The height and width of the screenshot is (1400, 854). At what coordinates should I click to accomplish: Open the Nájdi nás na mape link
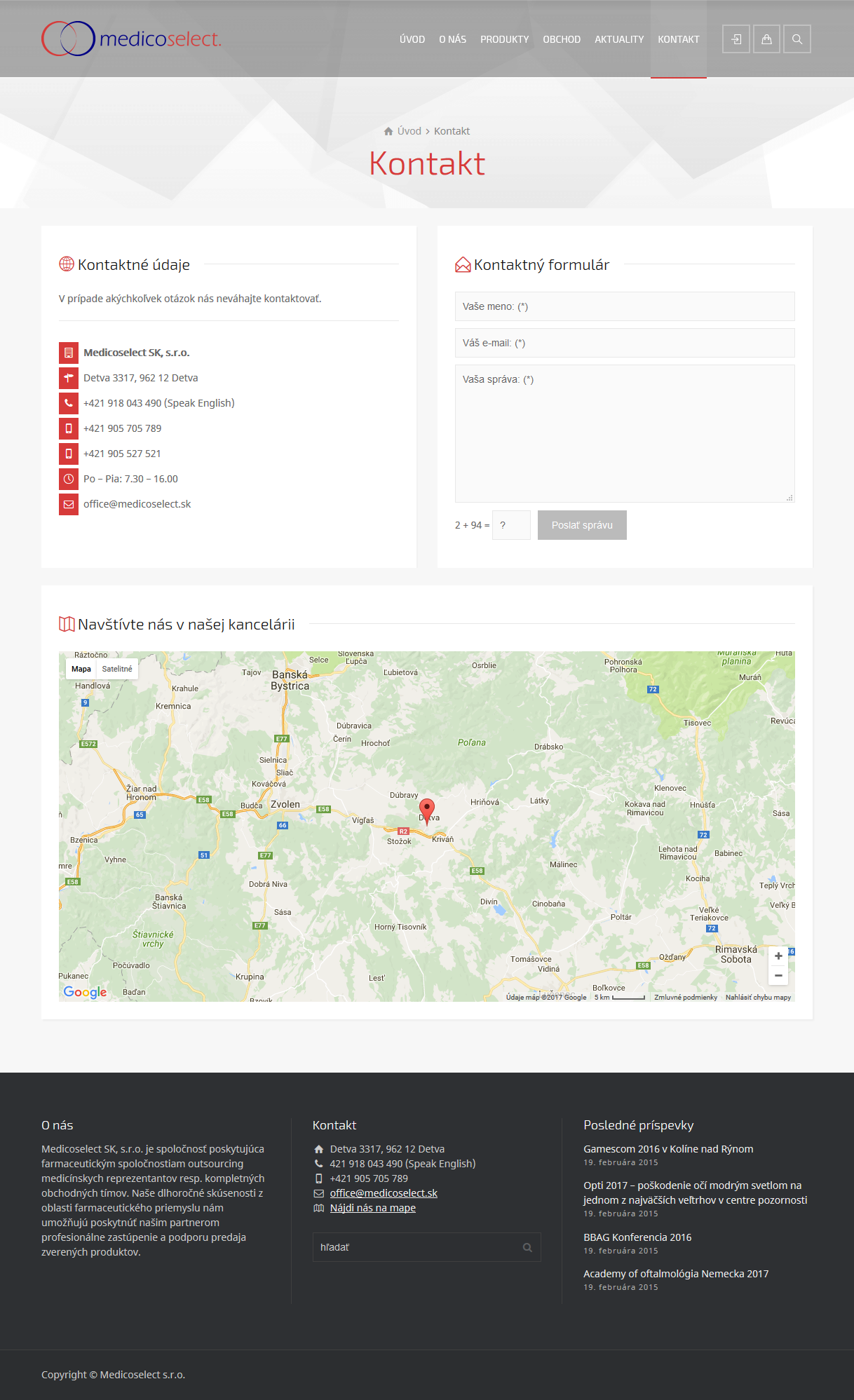(x=373, y=1208)
